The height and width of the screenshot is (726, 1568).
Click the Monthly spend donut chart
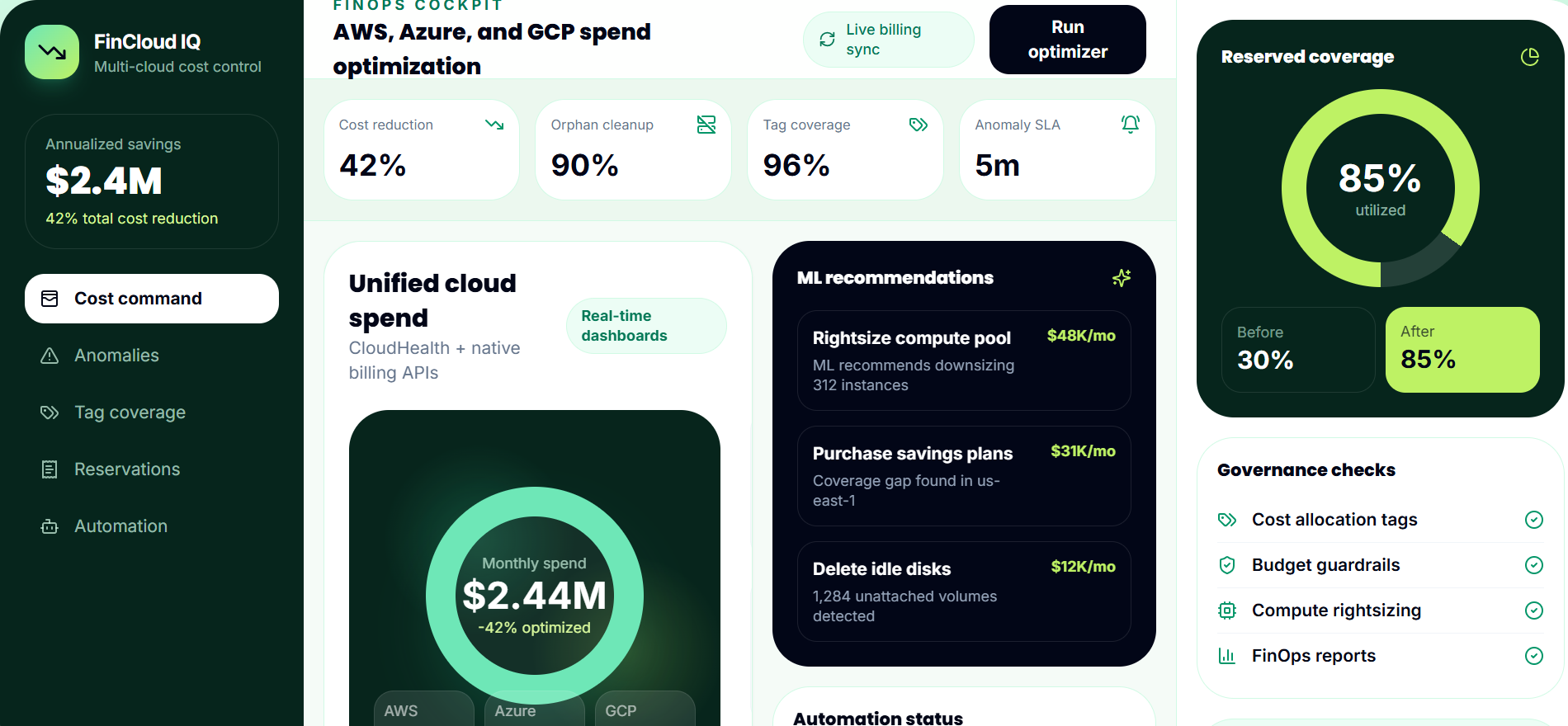click(x=535, y=596)
